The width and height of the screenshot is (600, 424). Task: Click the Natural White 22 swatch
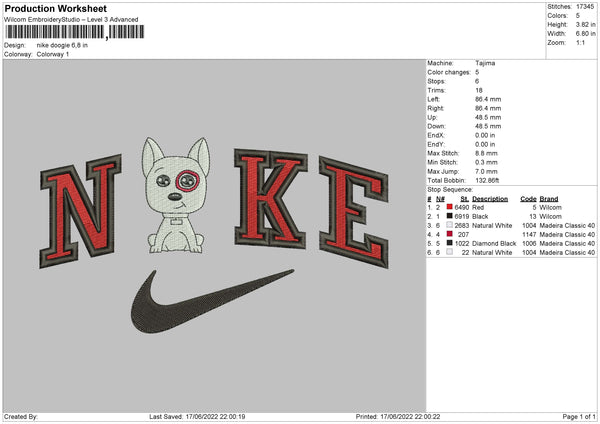450,252
